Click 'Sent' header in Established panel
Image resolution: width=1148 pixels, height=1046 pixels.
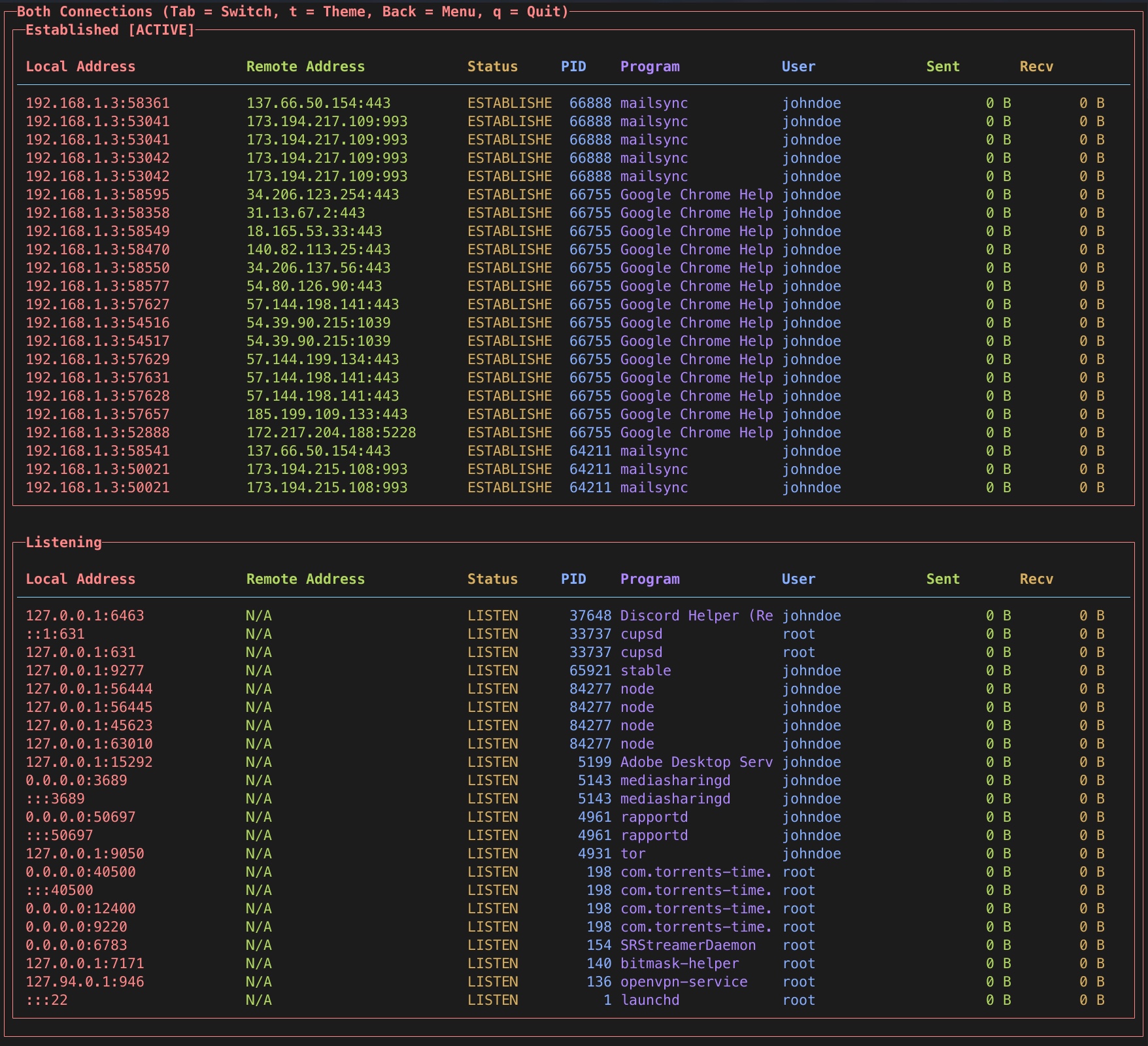[943, 67]
